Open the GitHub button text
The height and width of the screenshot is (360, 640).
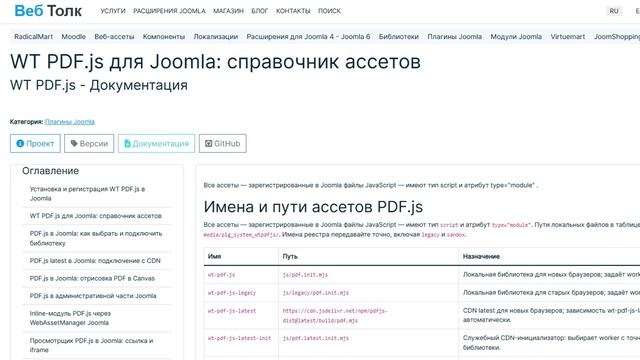pyautogui.click(x=227, y=144)
